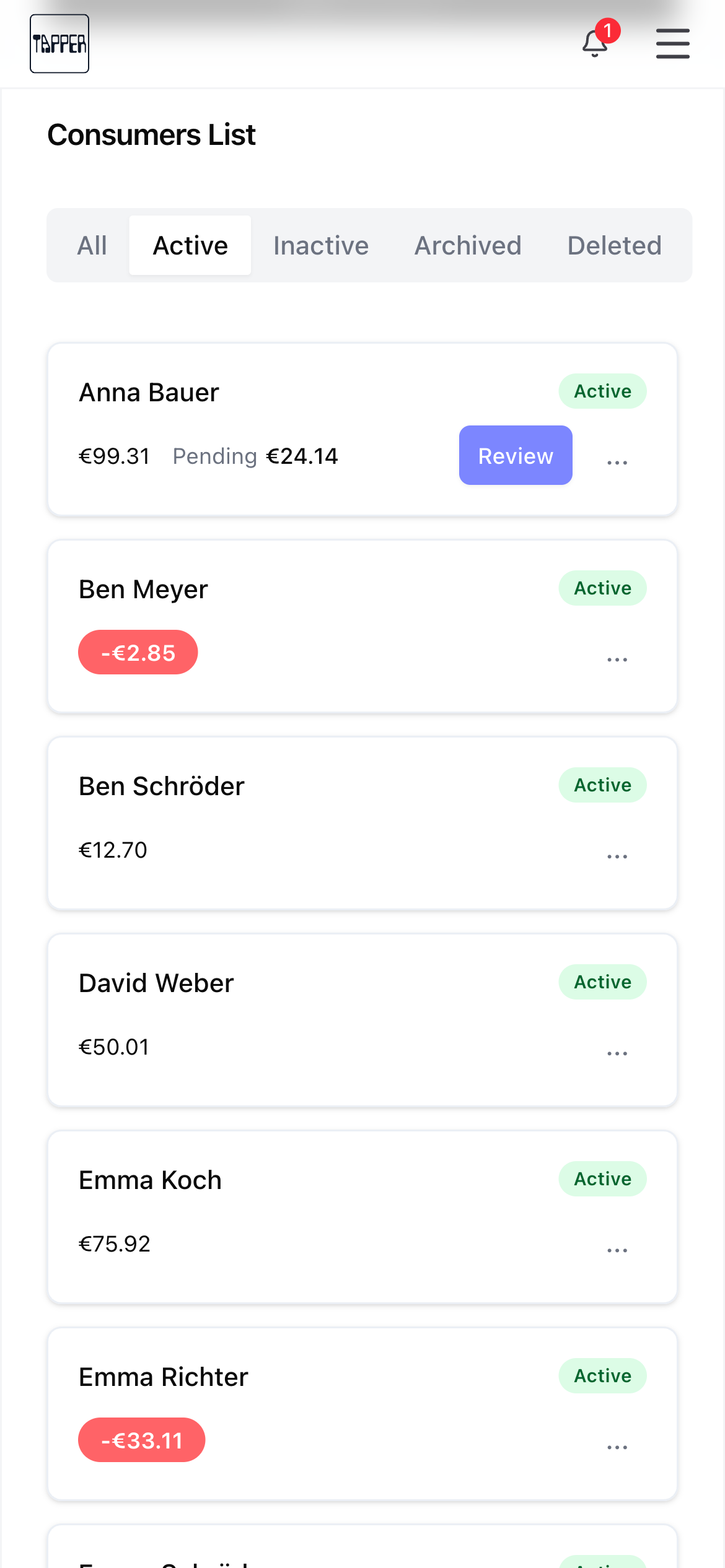
Task: Open the hamburger menu
Action: 672,43
